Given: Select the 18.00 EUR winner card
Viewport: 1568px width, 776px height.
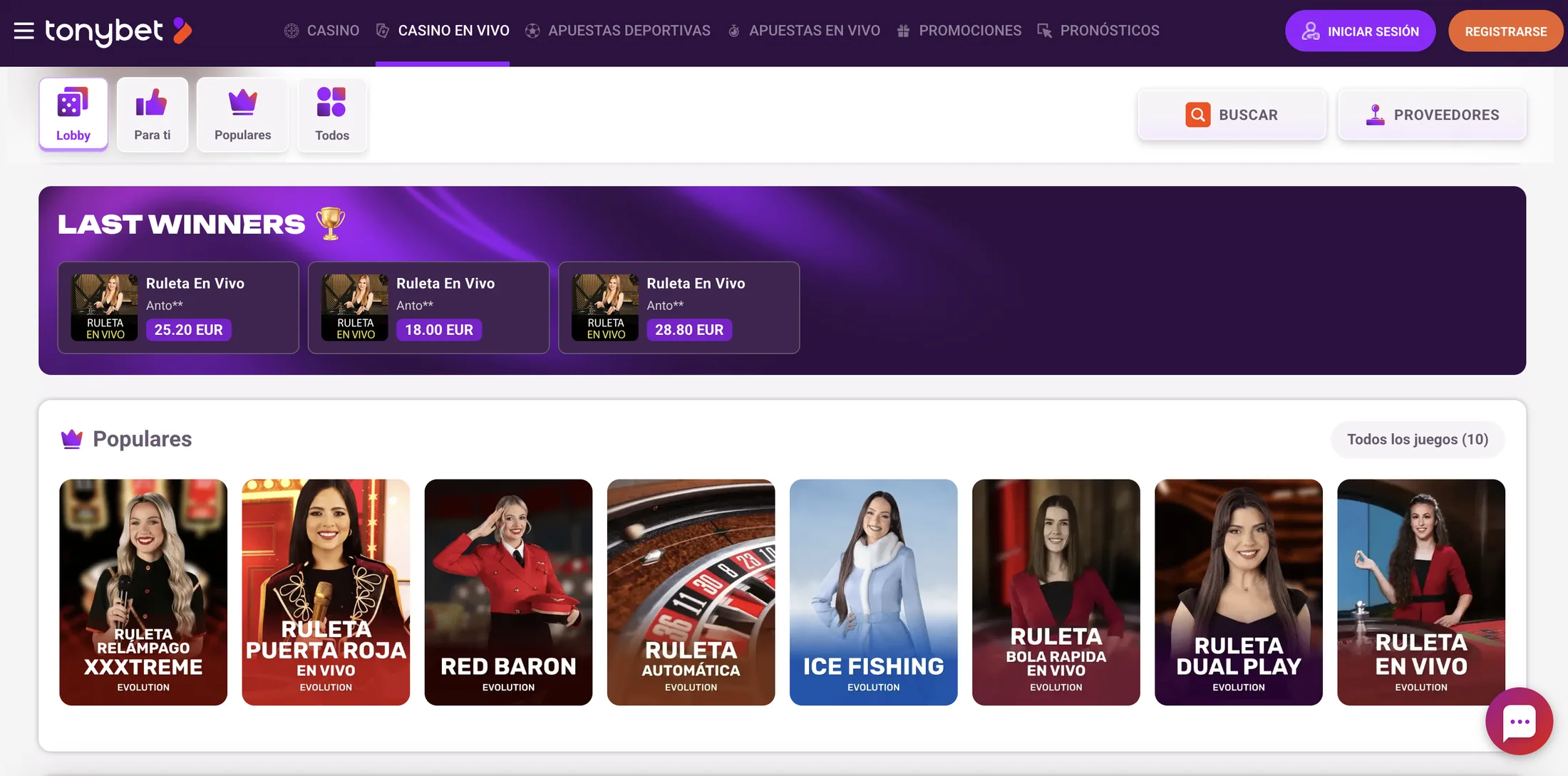Looking at the screenshot, I should [428, 308].
